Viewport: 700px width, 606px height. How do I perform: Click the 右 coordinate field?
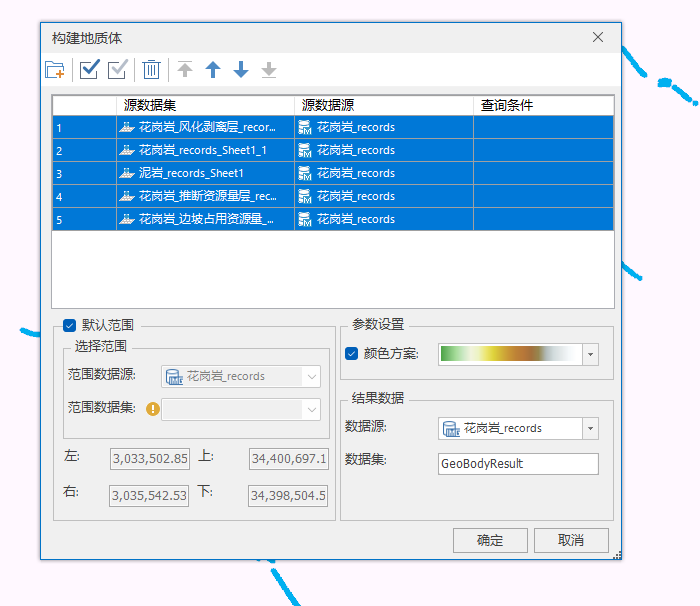[x=149, y=496]
